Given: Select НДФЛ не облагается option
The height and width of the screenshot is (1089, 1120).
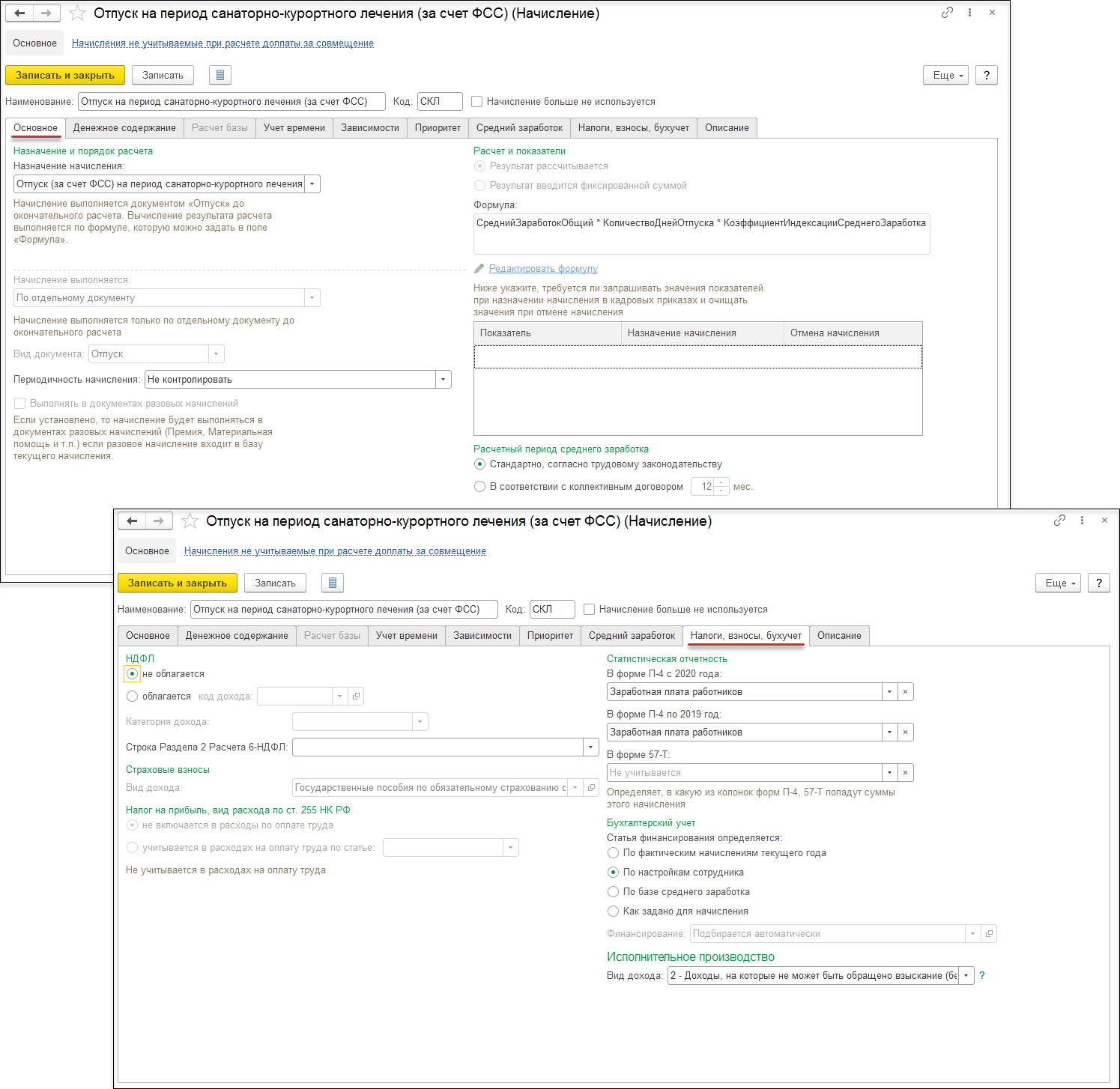Looking at the screenshot, I should click(133, 674).
